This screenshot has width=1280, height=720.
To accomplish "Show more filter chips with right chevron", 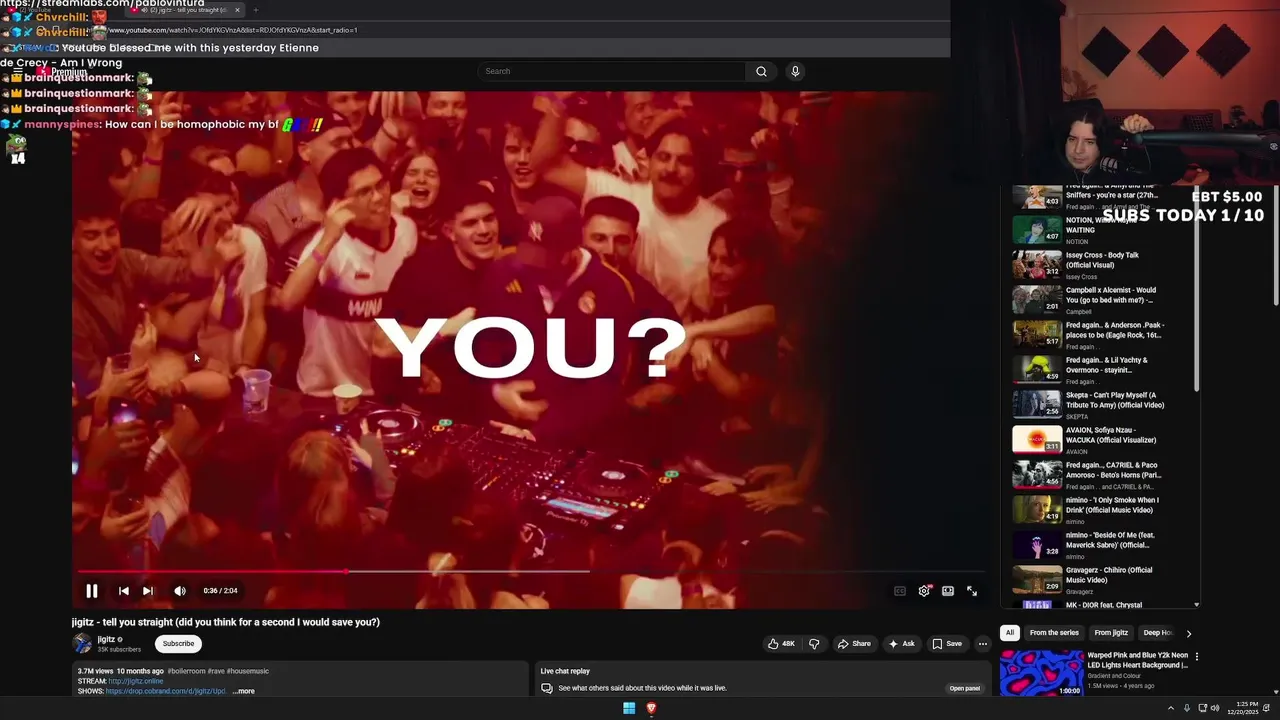I will 1188,633.
